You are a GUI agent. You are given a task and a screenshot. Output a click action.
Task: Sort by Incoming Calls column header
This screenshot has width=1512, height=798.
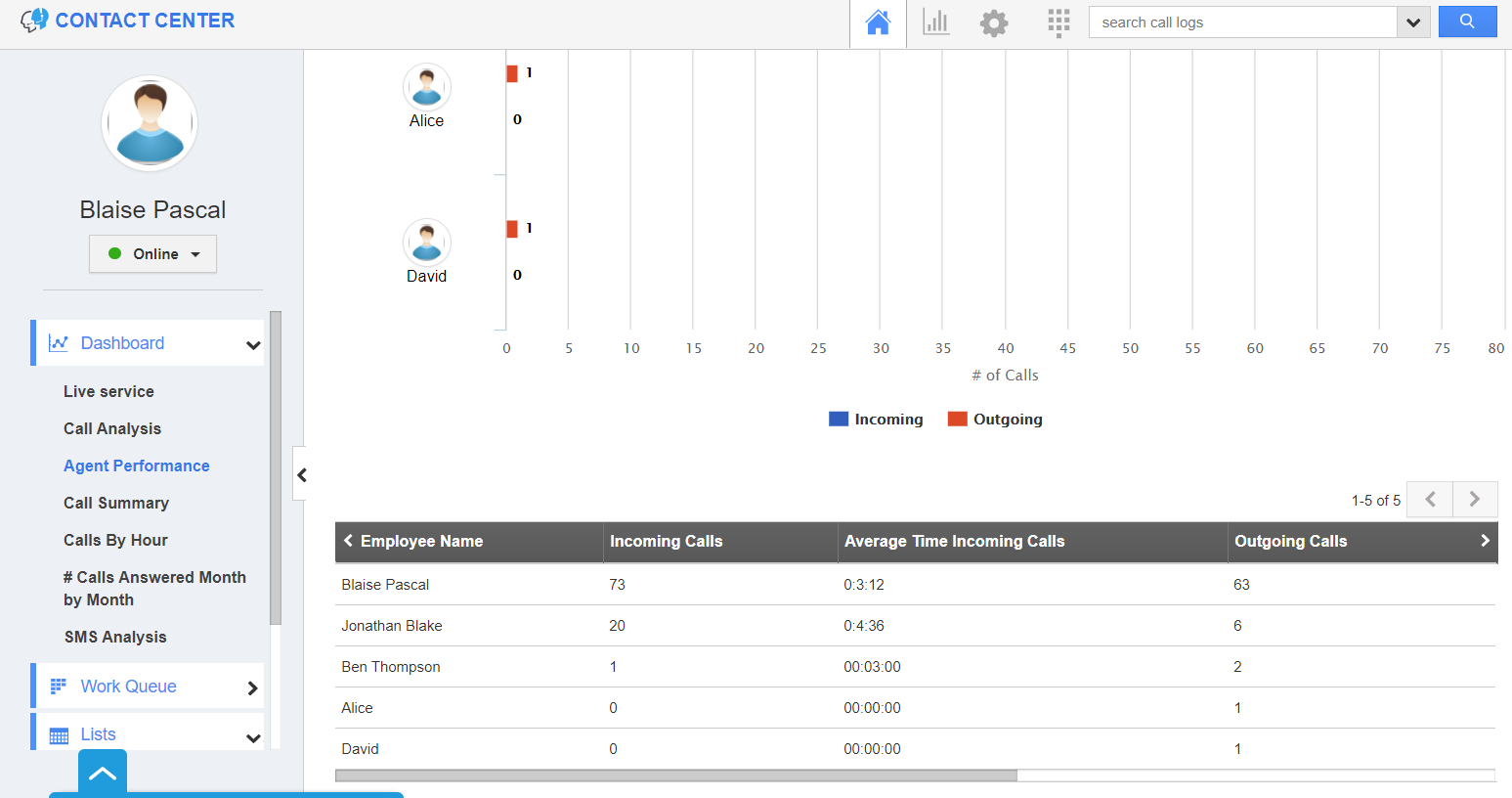tap(666, 542)
